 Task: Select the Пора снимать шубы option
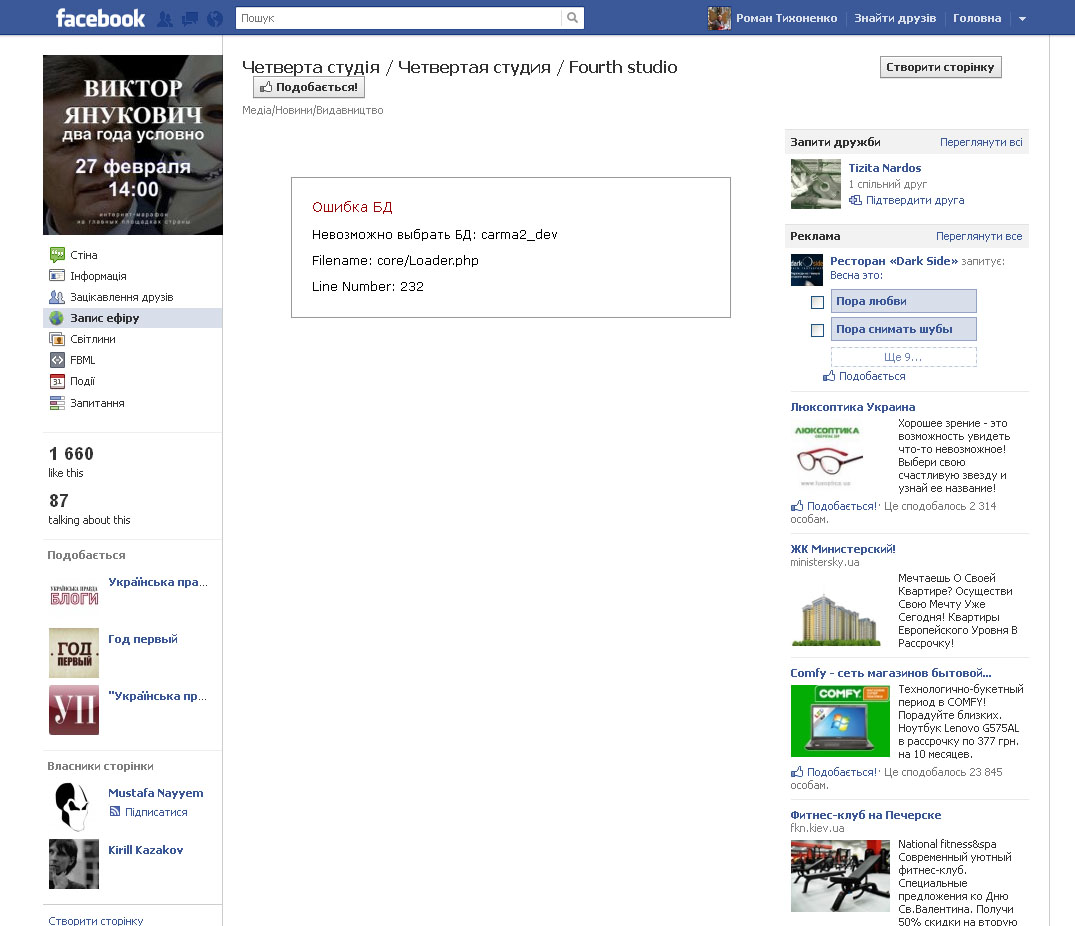pos(904,329)
